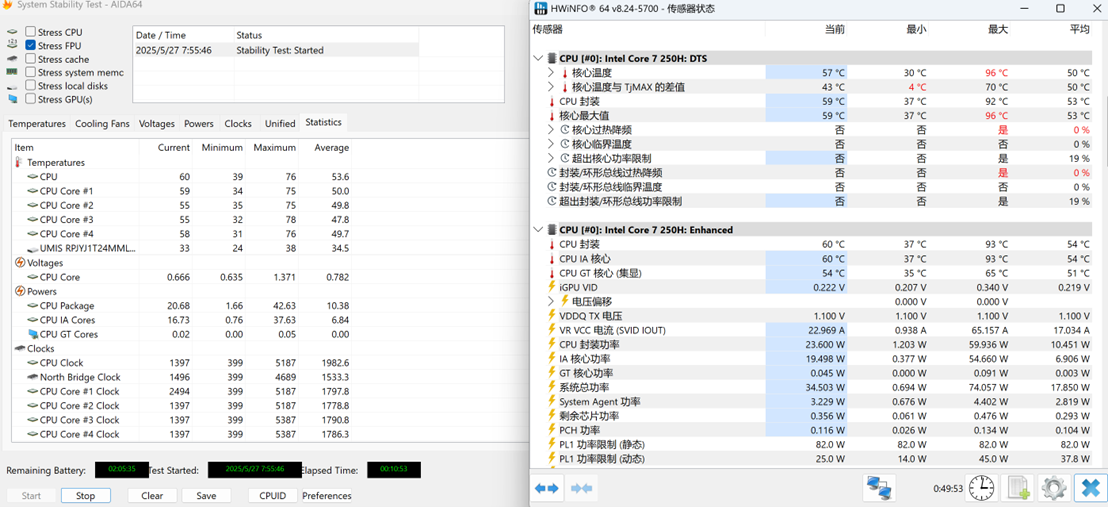Click the icon next to Clocks group in AIDA64
Image resolution: width=1108 pixels, height=507 pixels.
point(20,349)
